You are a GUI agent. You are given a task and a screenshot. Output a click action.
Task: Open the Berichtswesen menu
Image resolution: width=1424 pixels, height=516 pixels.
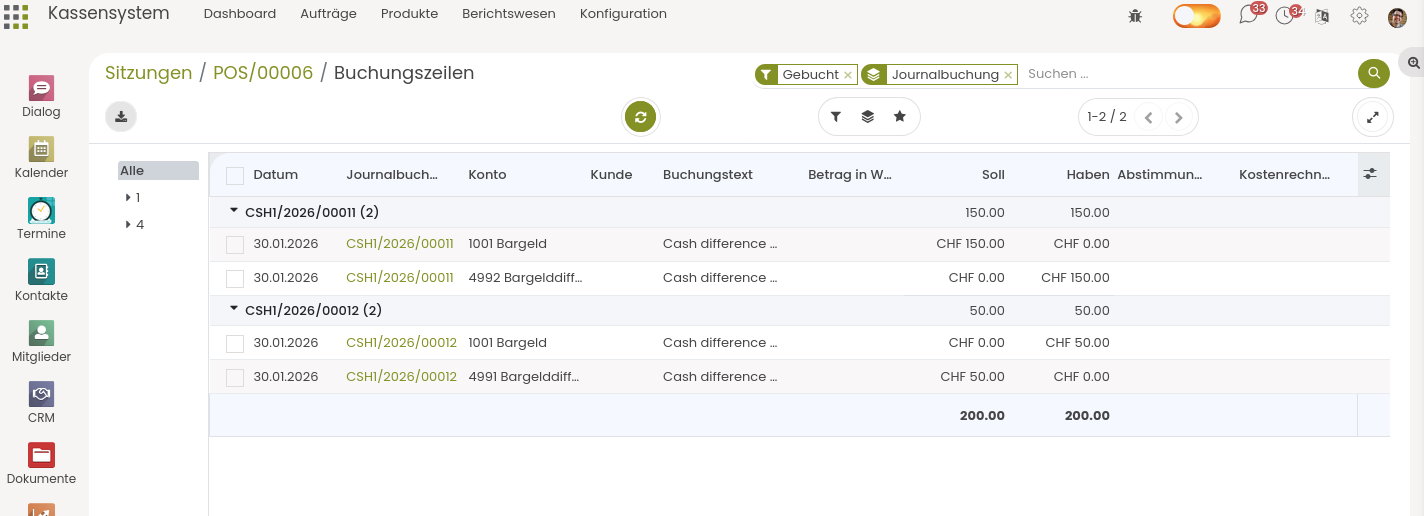pos(508,14)
